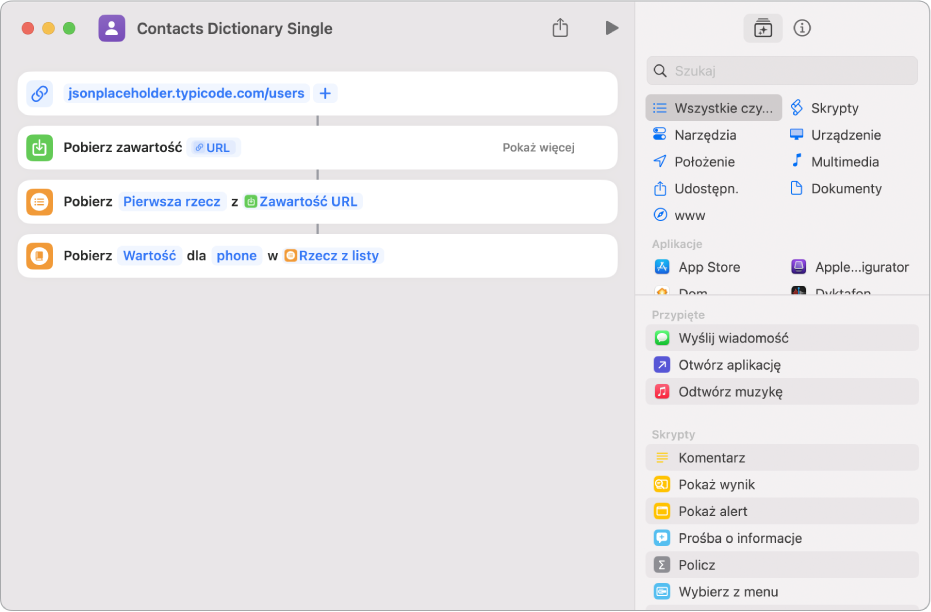The image size is (931, 612).
Task: Click jsonplaceholder.typicode.com/users URL
Action: (x=186, y=94)
